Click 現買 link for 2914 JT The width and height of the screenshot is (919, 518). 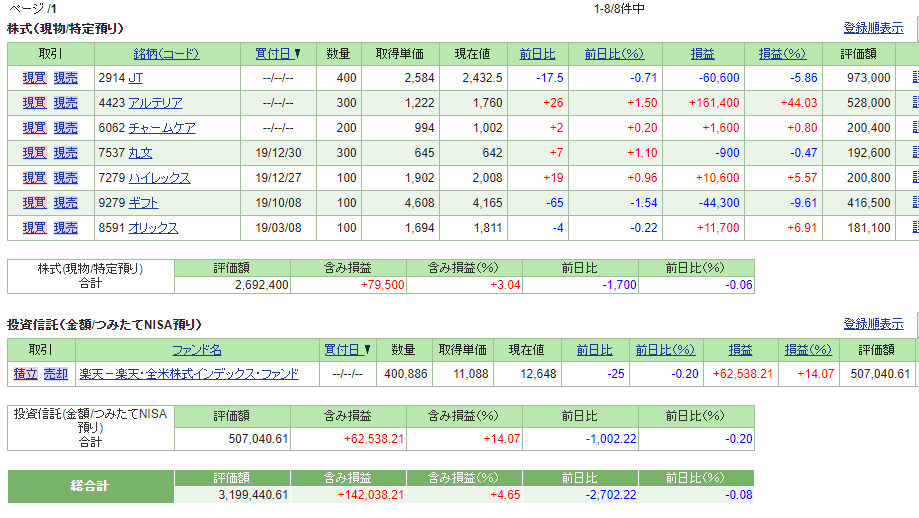coord(35,78)
